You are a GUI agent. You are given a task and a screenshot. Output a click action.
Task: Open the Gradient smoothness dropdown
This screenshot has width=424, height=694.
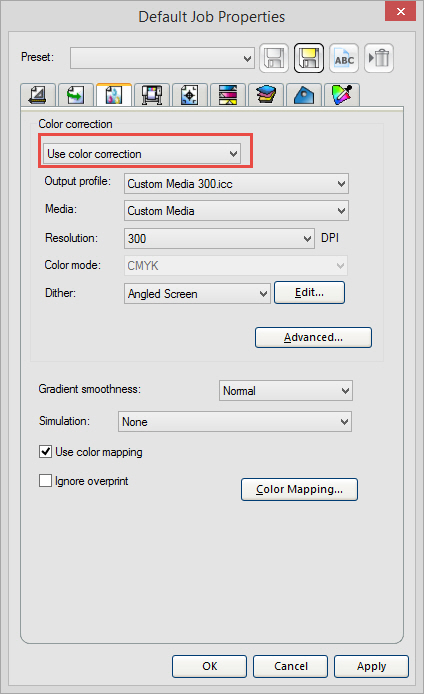point(286,391)
